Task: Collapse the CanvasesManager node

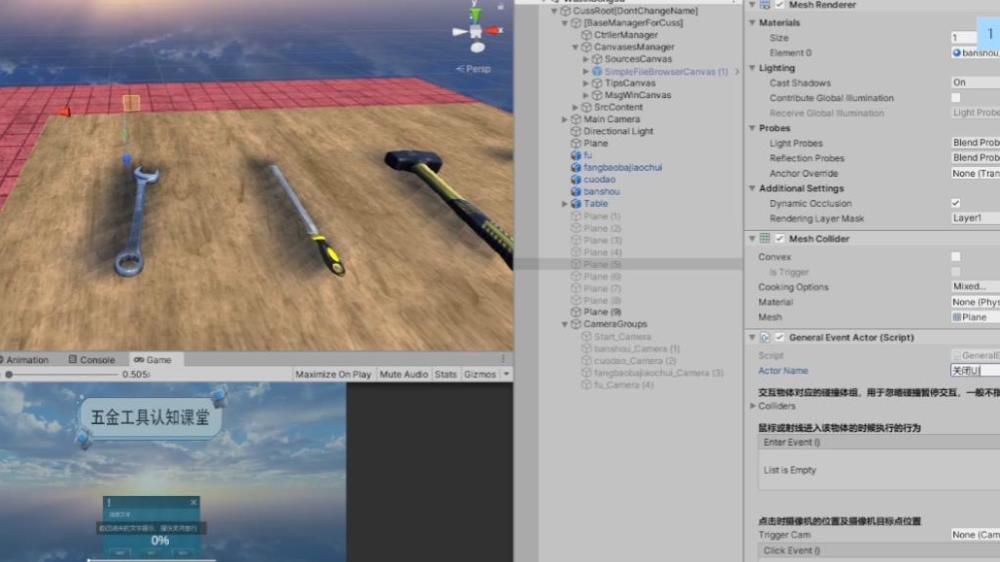Action: click(x=575, y=47)
